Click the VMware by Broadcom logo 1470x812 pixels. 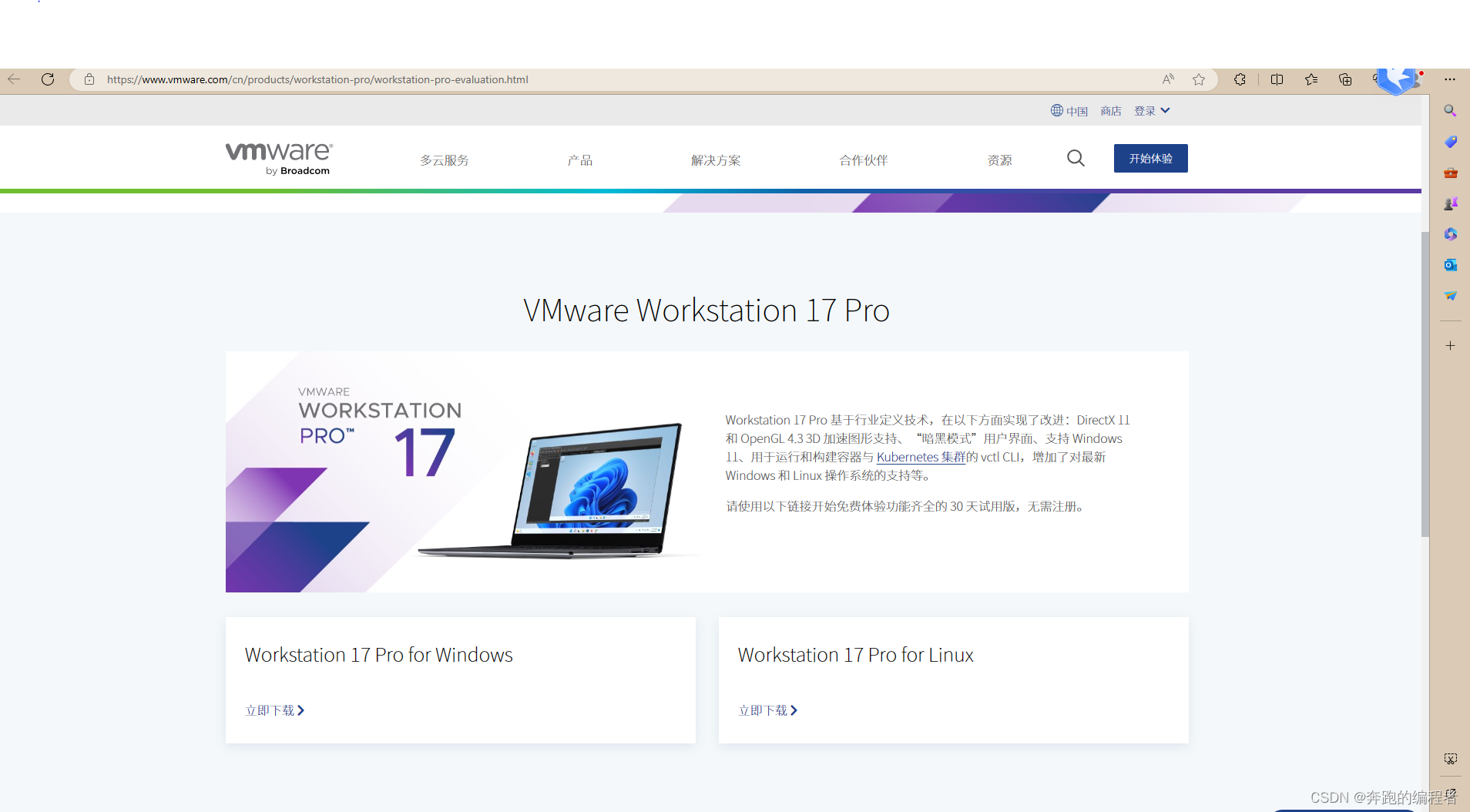pyautogui.click(x=279, y=159)
